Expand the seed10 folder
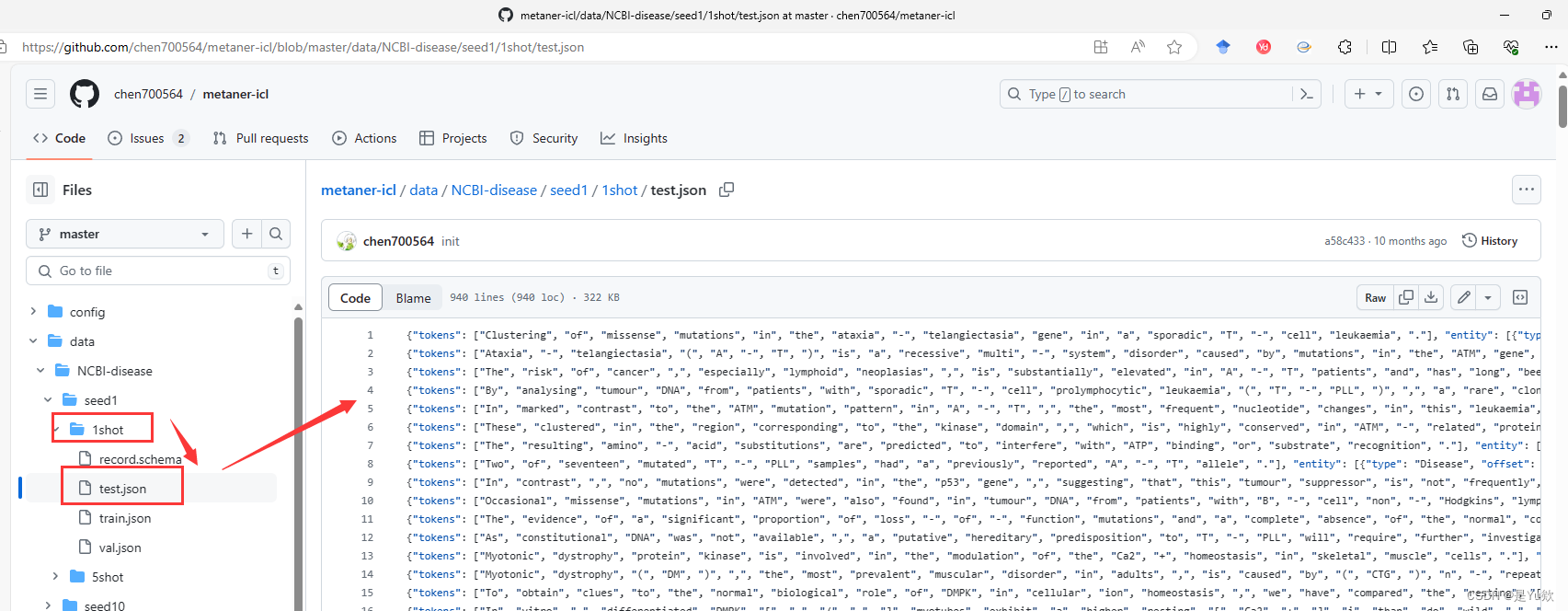This screenshot has height=611, width=1568. tap(48, 605)
